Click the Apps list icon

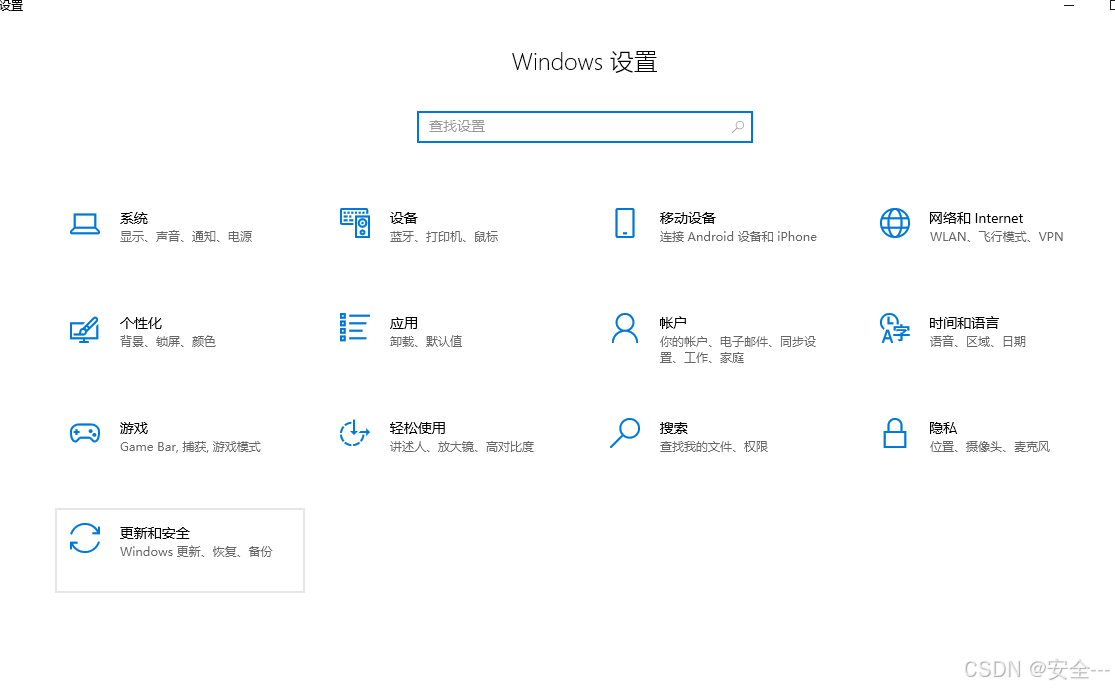[x=354, y=328]
